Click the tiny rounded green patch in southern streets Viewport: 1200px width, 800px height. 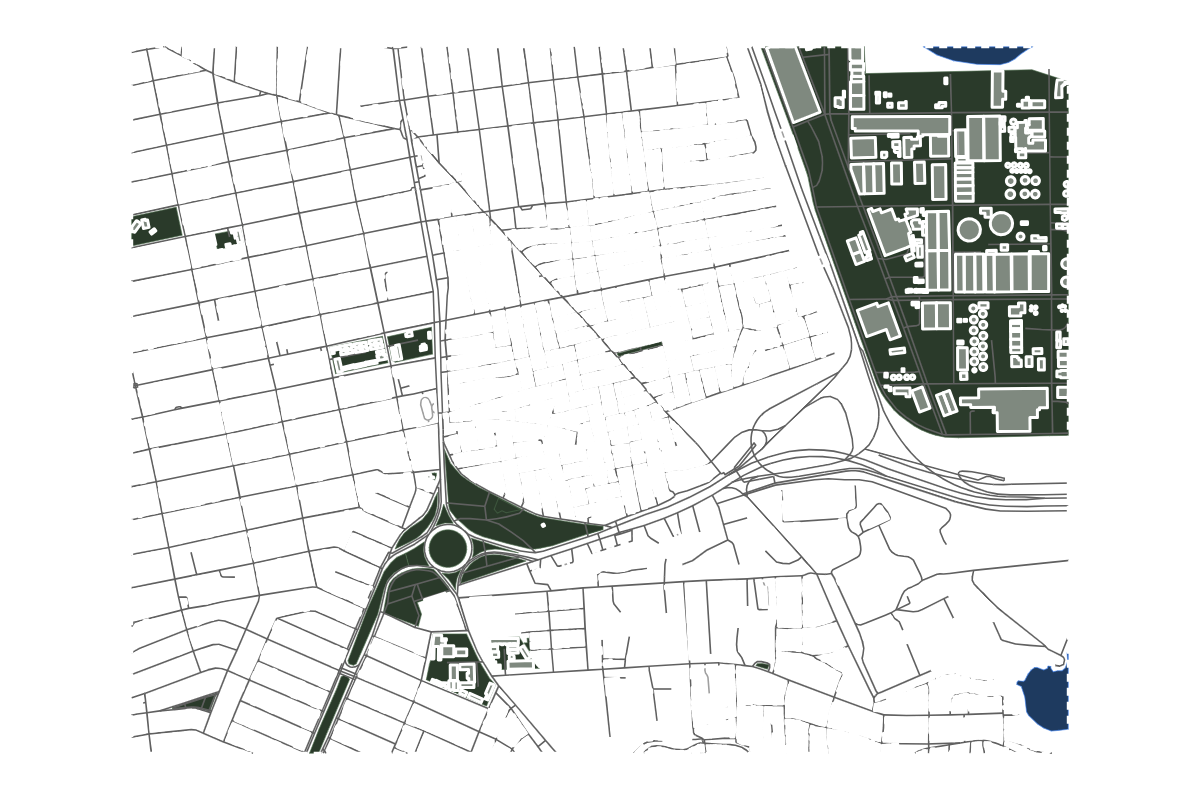[x=760, y=666]
